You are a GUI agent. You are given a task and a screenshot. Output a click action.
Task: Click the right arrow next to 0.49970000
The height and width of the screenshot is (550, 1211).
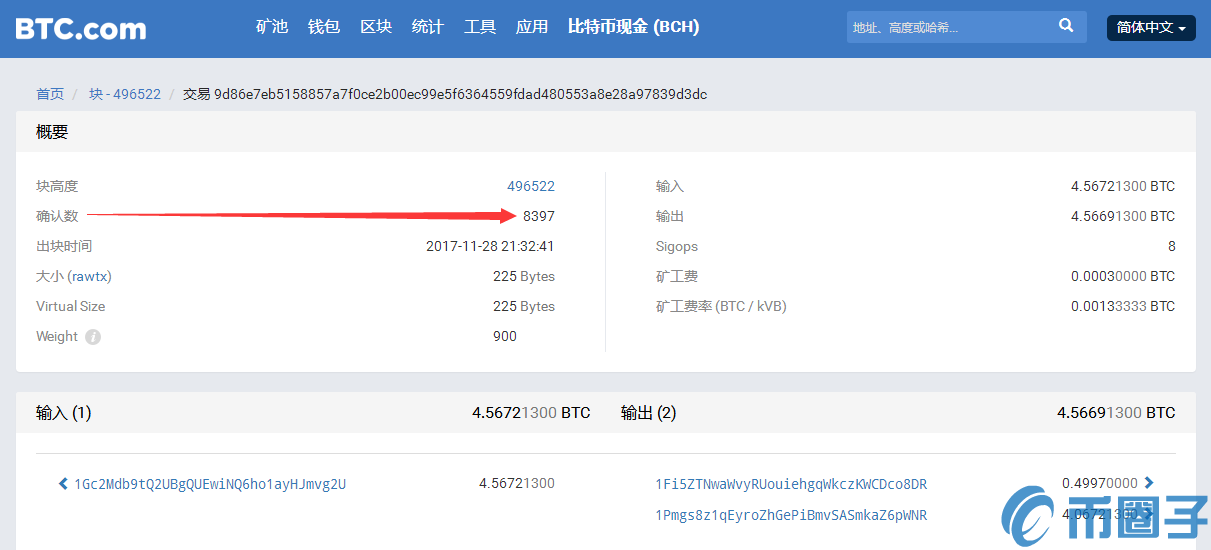pyautogui.click(x=1149, y=483)
